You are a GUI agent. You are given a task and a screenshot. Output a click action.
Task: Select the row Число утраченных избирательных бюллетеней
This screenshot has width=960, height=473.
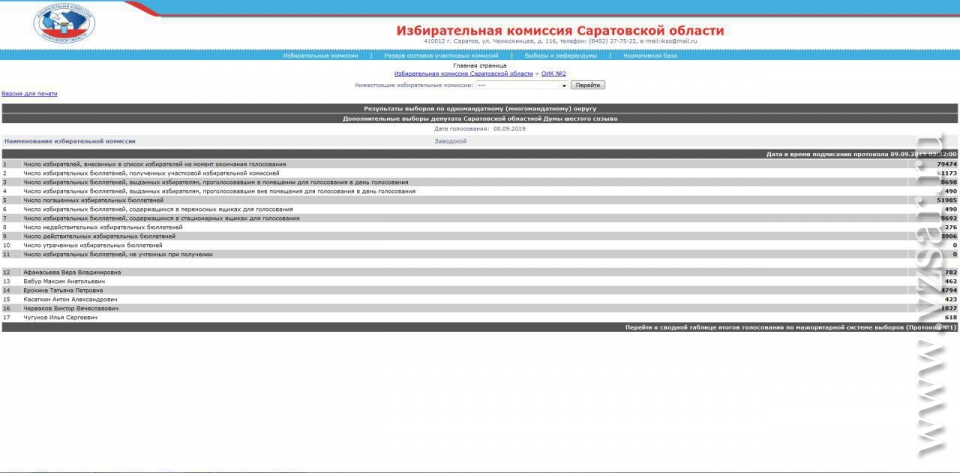pos(479,245)
